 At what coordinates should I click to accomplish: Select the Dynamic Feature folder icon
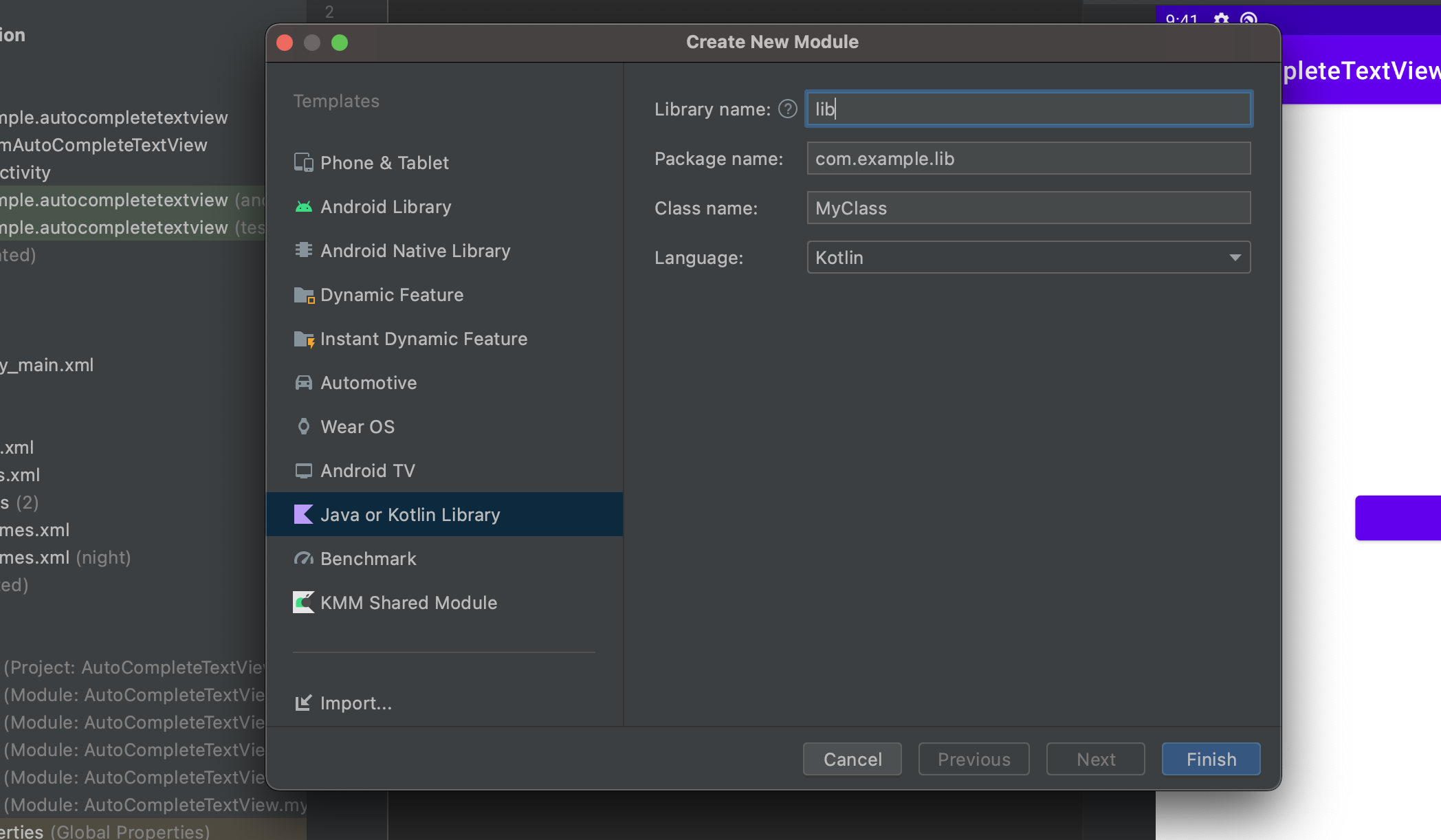pyautogui.click(x=303, y=295)
